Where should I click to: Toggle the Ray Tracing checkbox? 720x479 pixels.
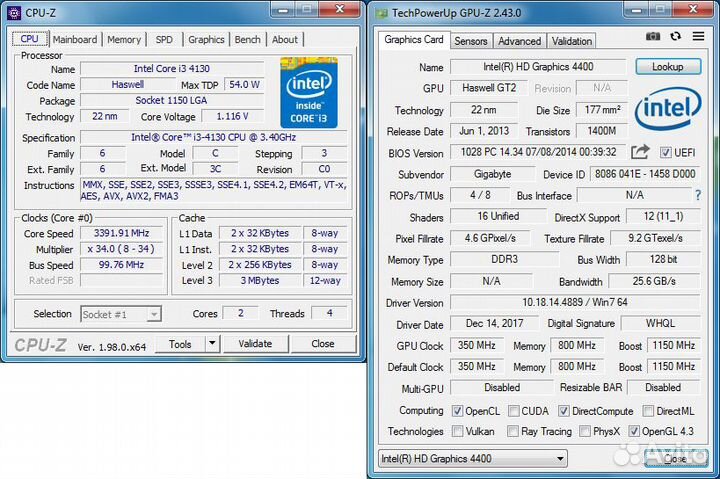[513, 431]
